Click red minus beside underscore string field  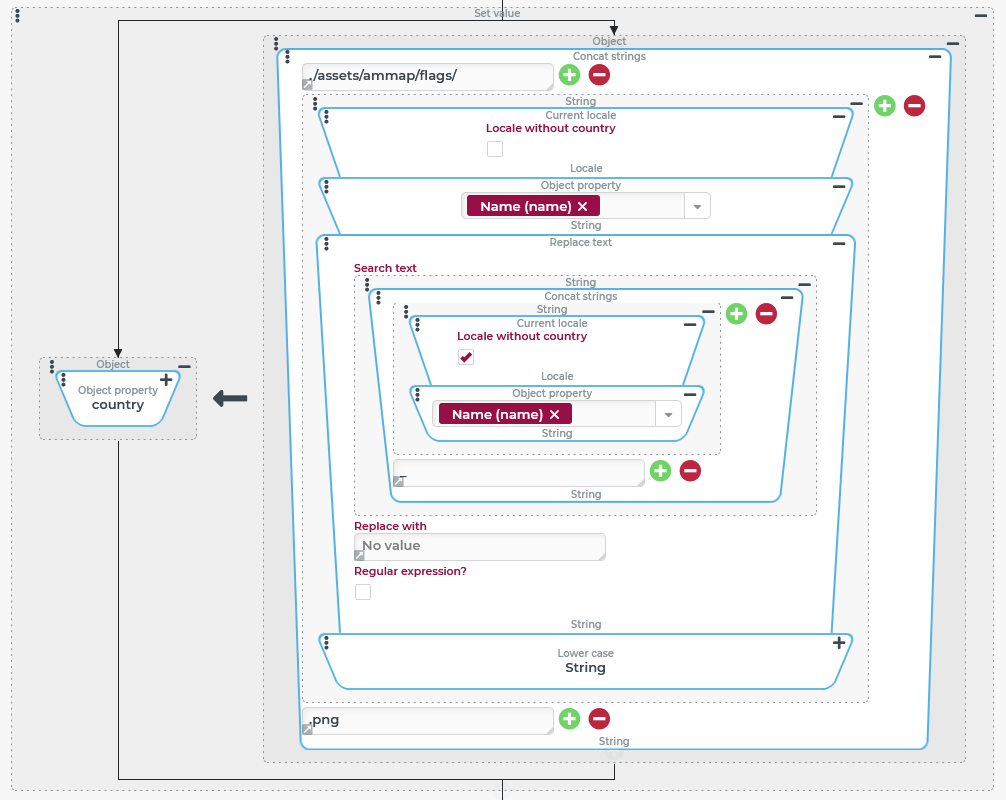click(690, 471)
